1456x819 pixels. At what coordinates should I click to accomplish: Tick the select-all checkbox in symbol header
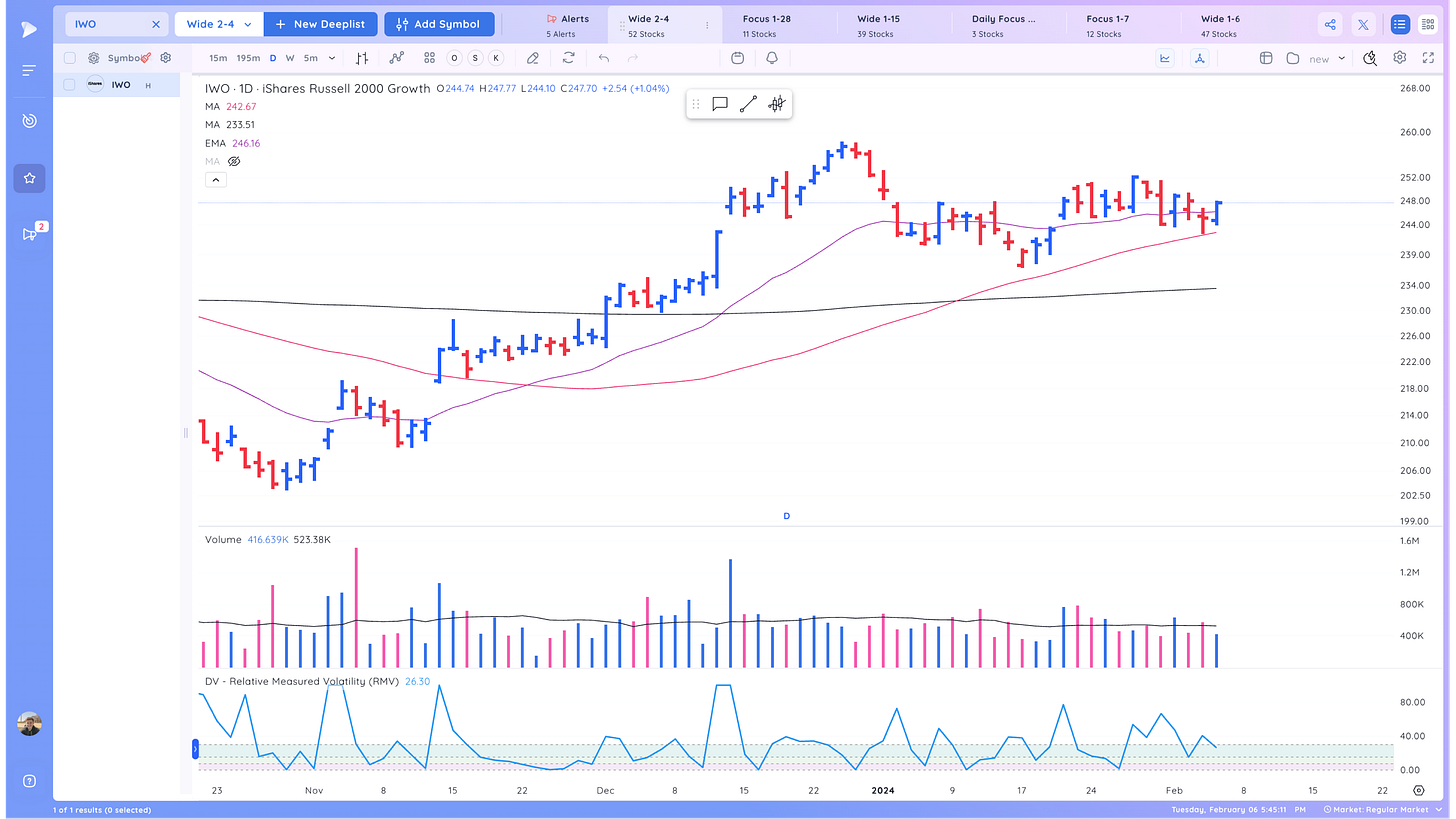(70, 58)
